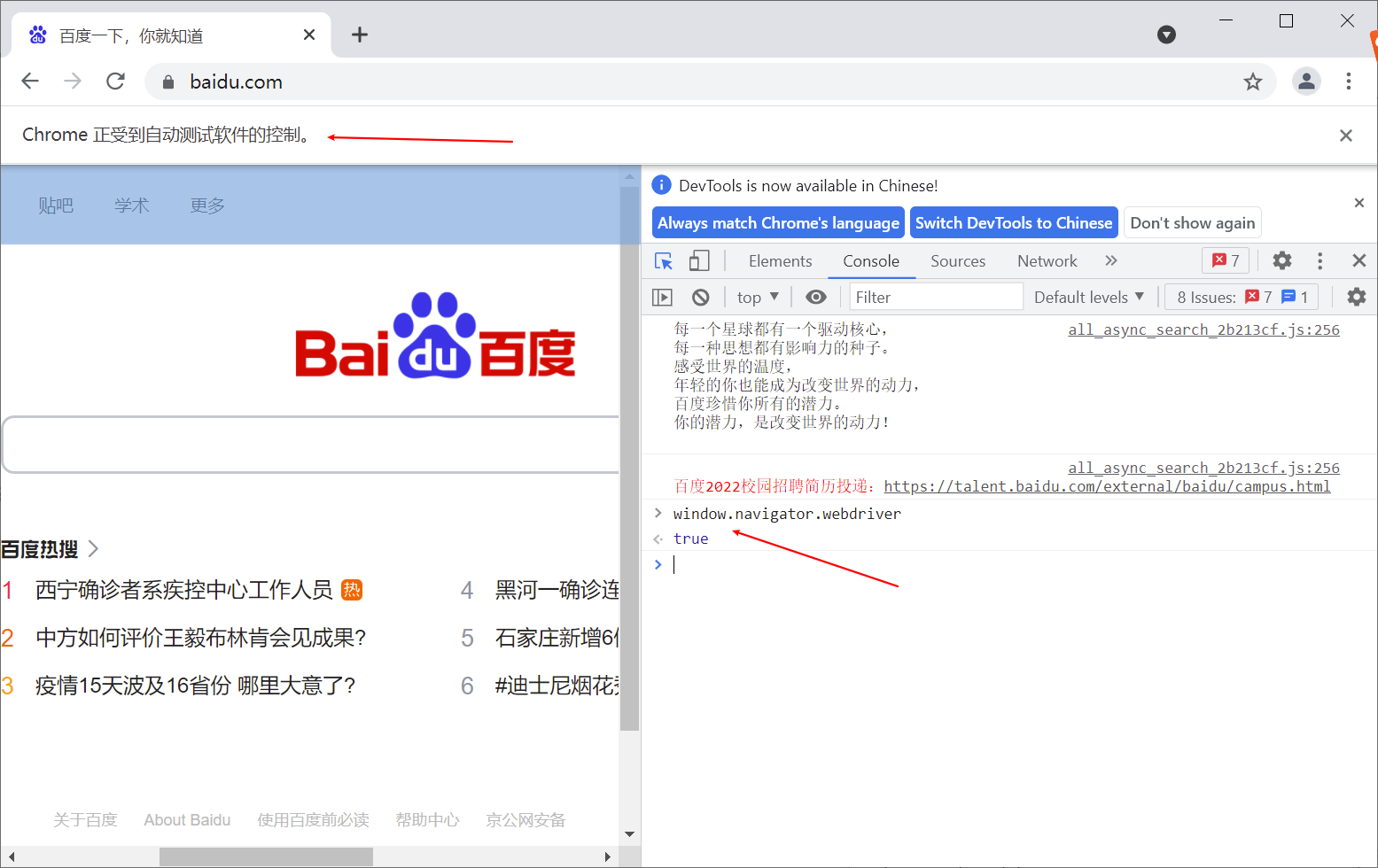Open hot search item 中方如何评价王毅布林肯会见成果

coord(201,638)
